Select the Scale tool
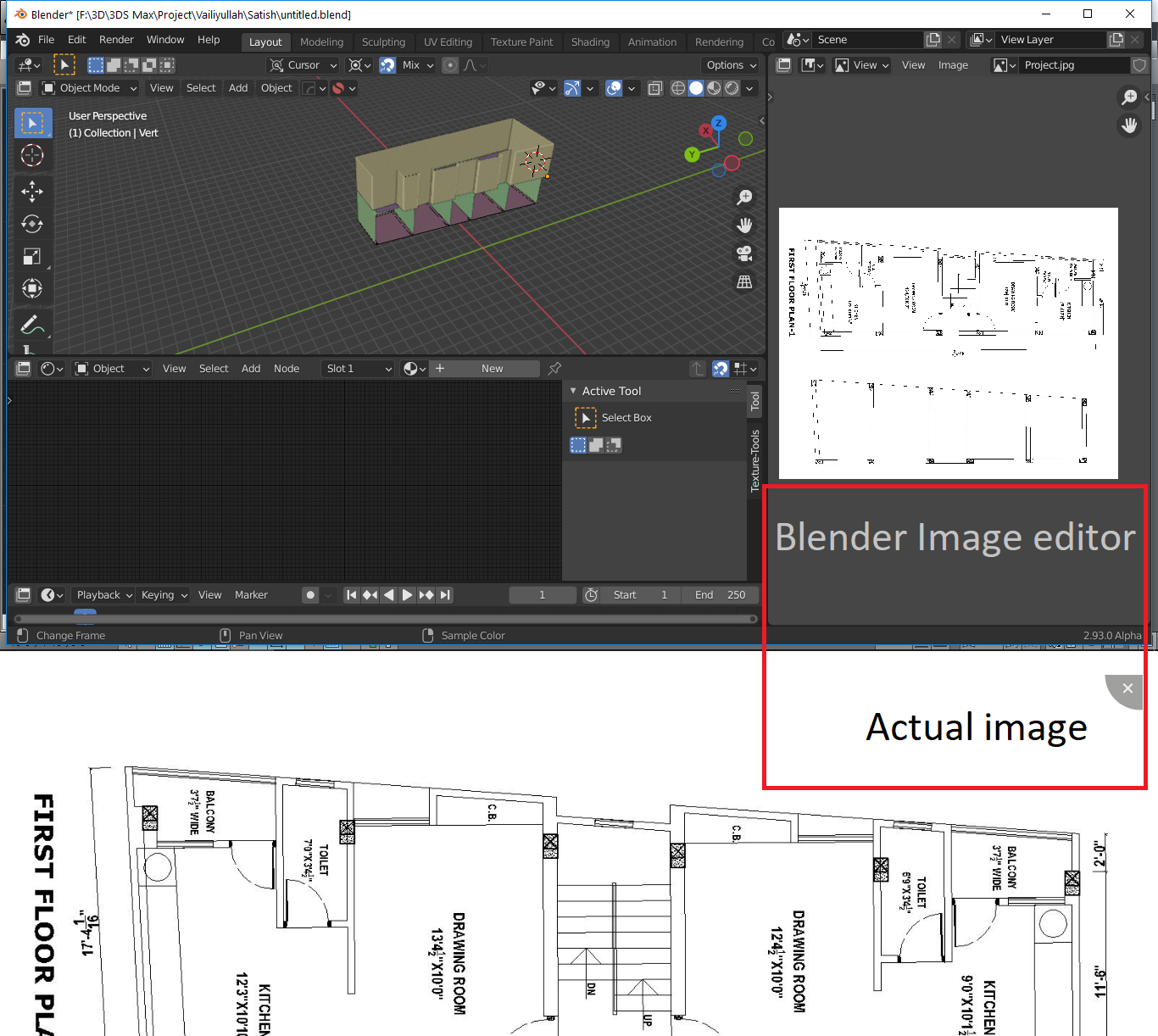 point(32,256)
